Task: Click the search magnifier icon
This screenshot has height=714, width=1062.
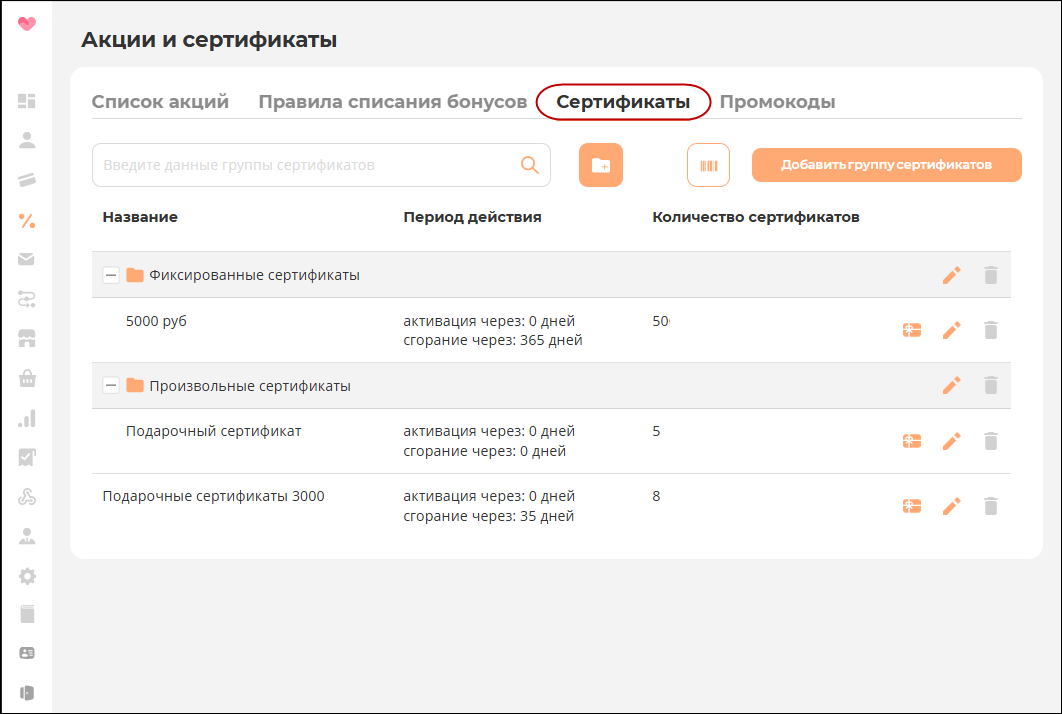Action: [530, 165]
